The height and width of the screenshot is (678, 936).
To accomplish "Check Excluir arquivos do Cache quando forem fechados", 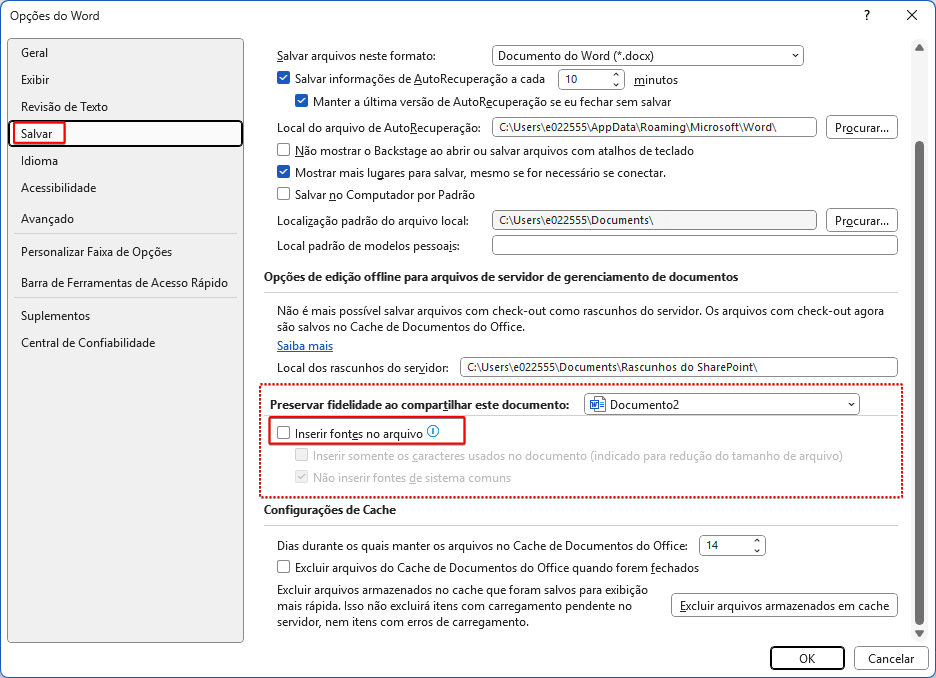I will (x=284, y=567).
